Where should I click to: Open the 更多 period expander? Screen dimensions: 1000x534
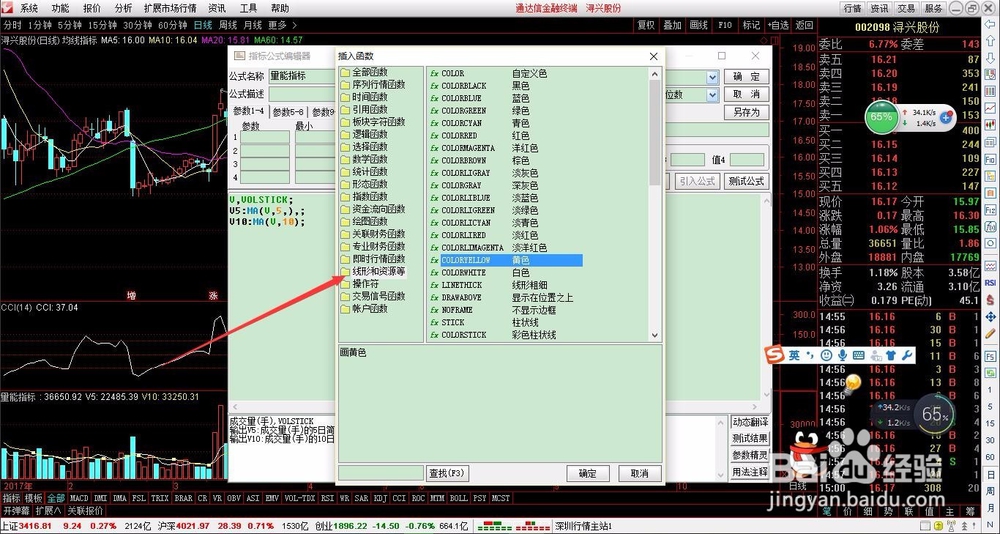point(282,26)
